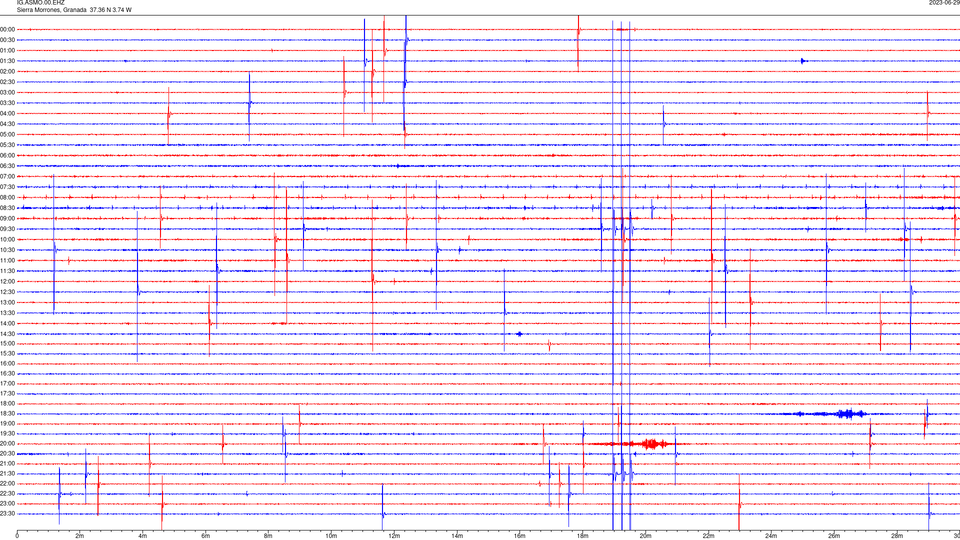Select the 15:00 time label
Screen dimensions: 960x540
click(x=7, y=343)
